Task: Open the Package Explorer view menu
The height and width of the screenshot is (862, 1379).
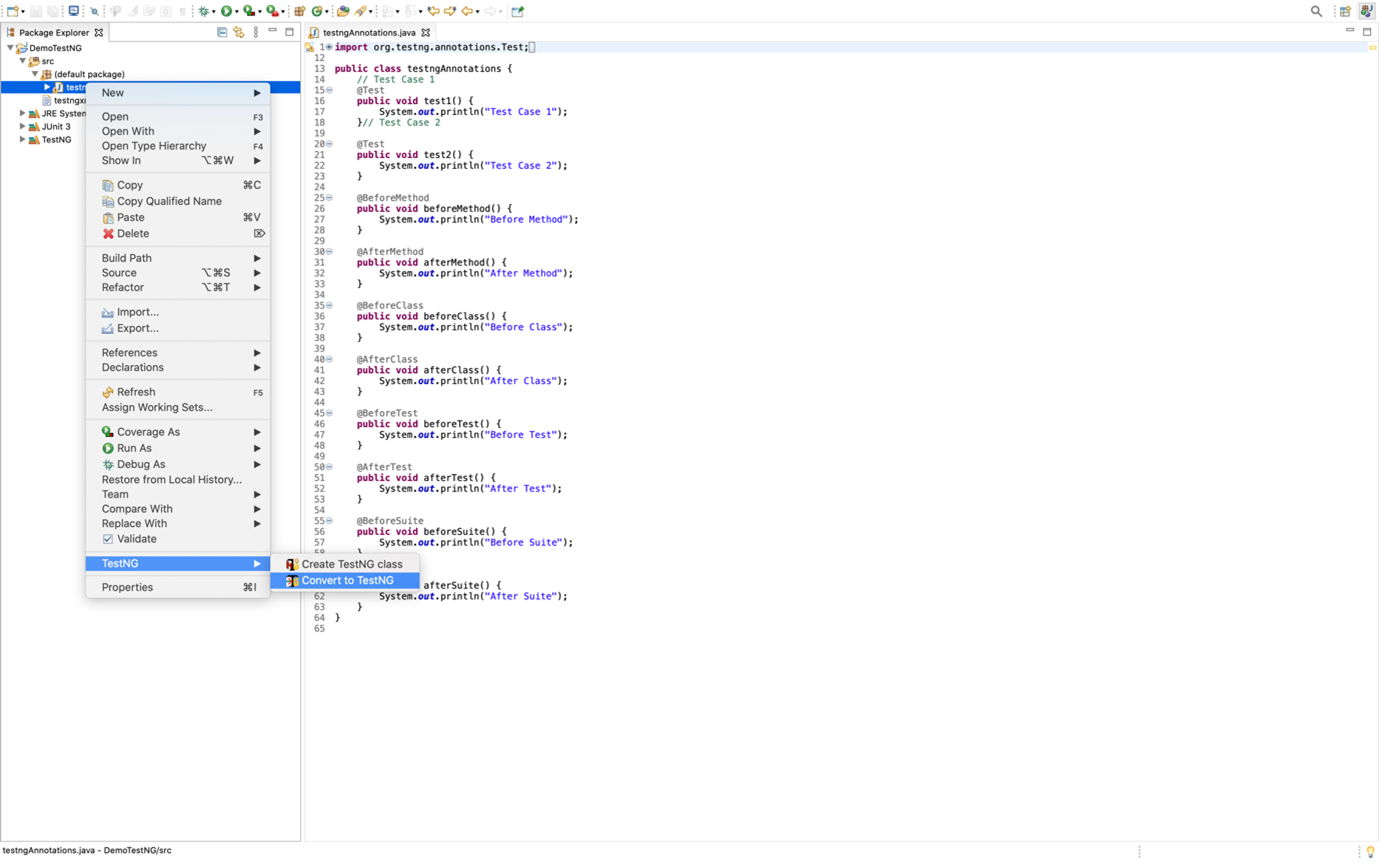Action: tap(256, 32)
